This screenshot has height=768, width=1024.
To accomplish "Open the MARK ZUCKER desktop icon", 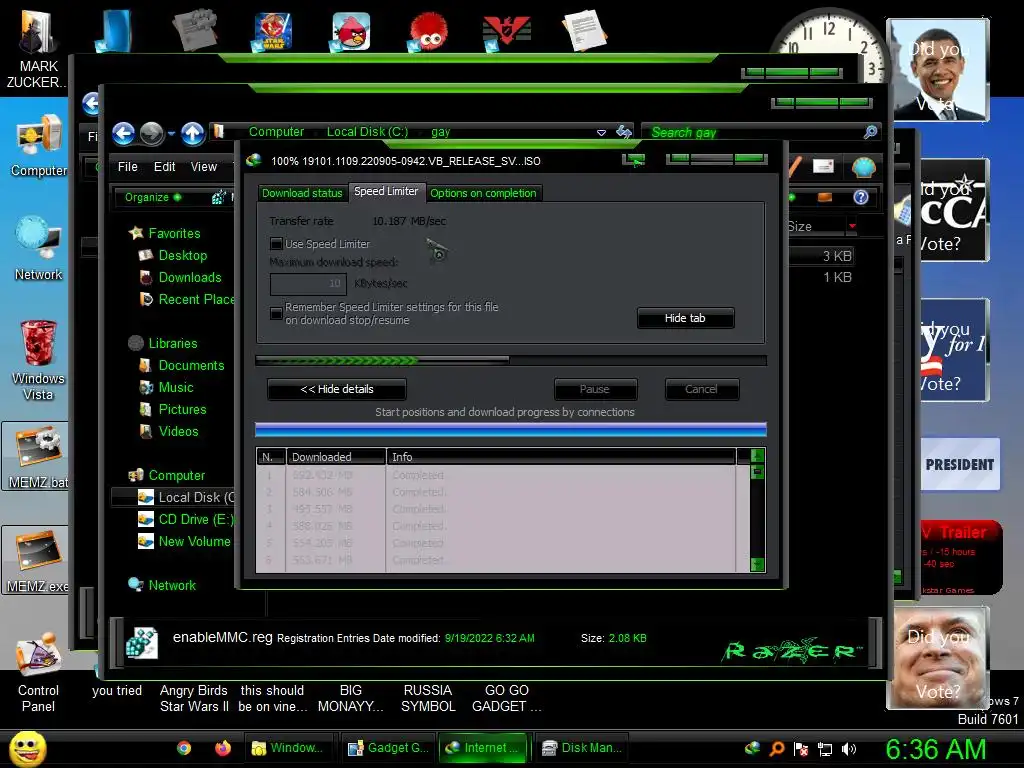I will tap(37, 49).
